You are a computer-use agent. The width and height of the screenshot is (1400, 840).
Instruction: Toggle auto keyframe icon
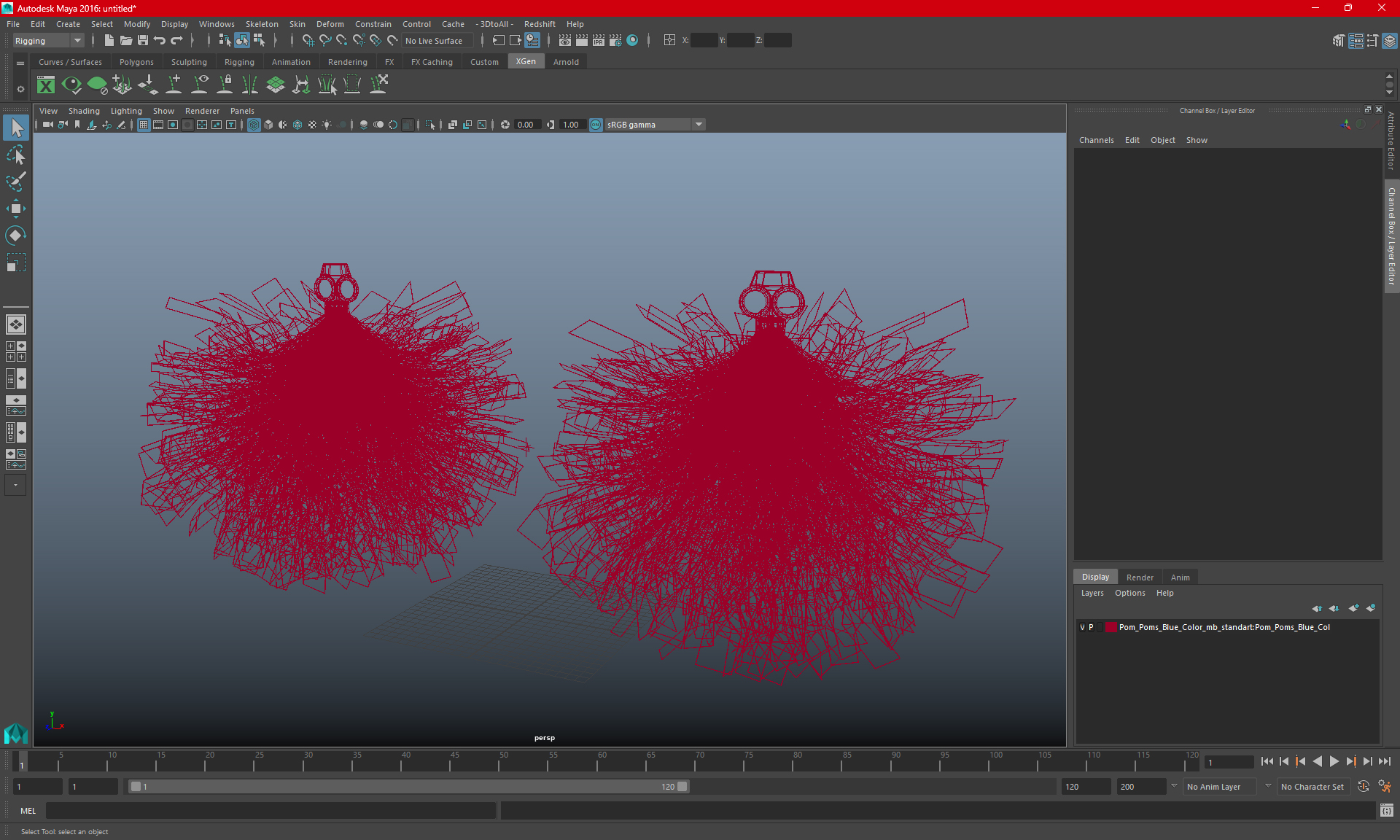point(1364,787)
